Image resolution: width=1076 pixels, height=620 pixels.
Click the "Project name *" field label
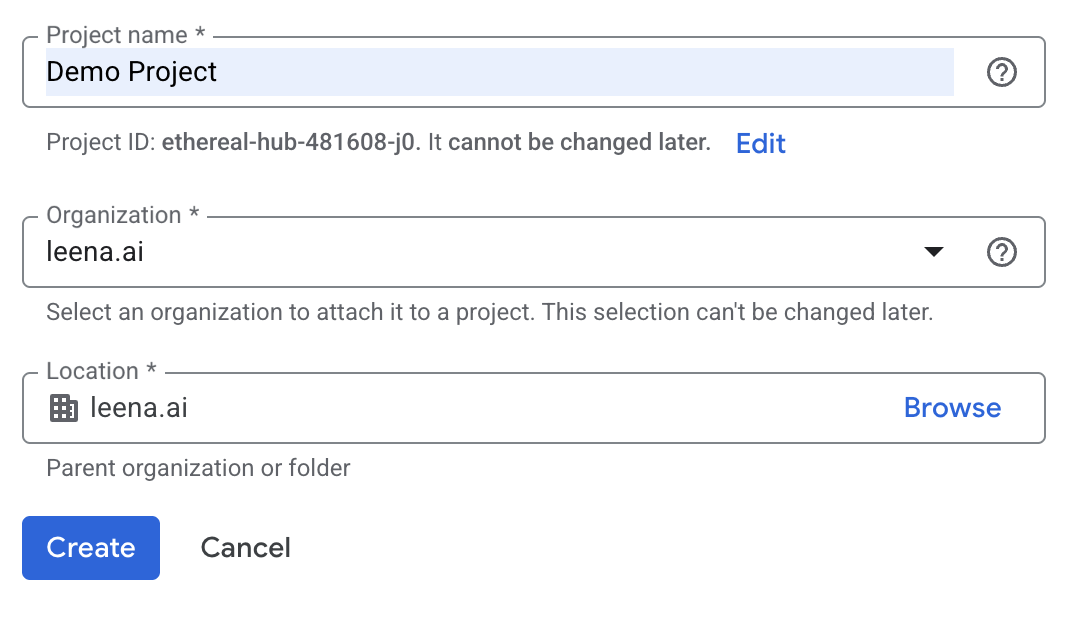pyautogui.click(x=126, y=35)
